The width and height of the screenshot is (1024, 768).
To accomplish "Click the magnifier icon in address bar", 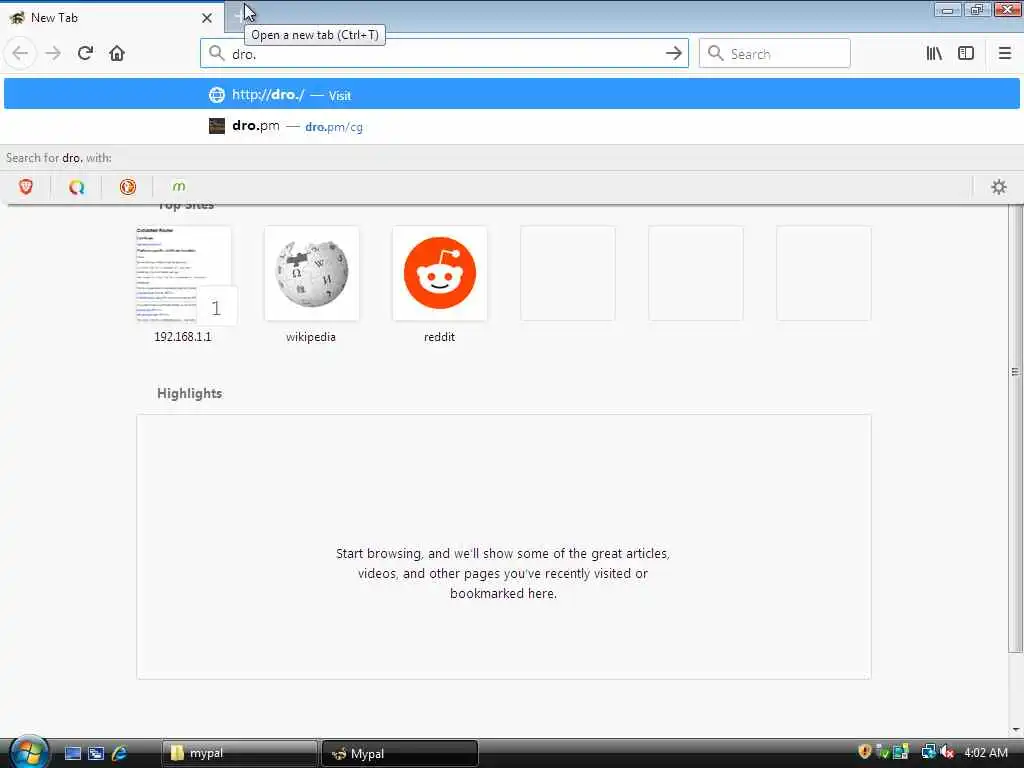I will coord(216,53).
